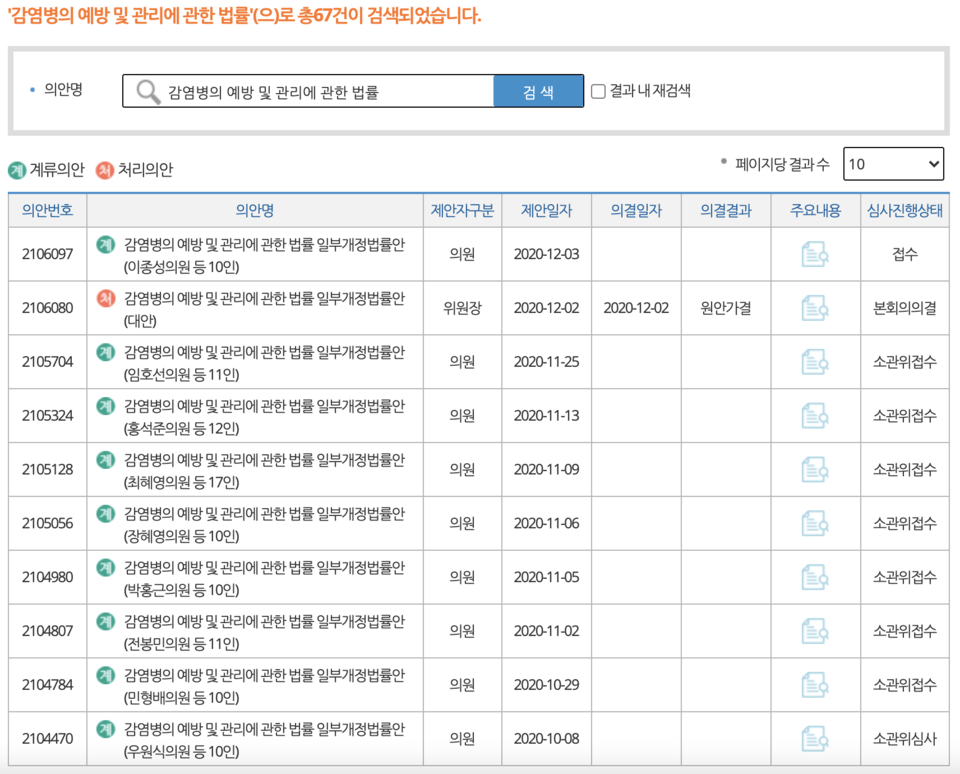Click the 심사진행상태 column header
Viewport: 960px width, 774px height.
[905, 209]
